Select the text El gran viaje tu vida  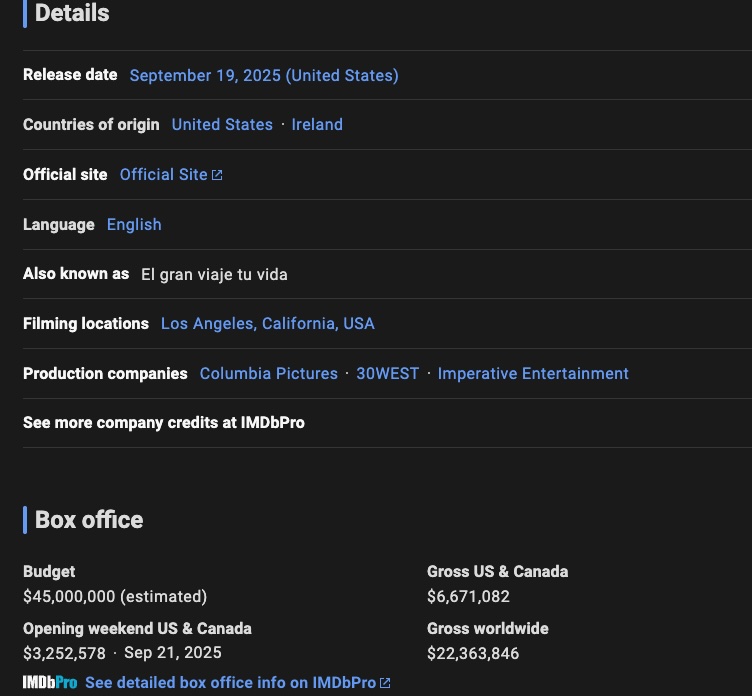coord(214,274)
